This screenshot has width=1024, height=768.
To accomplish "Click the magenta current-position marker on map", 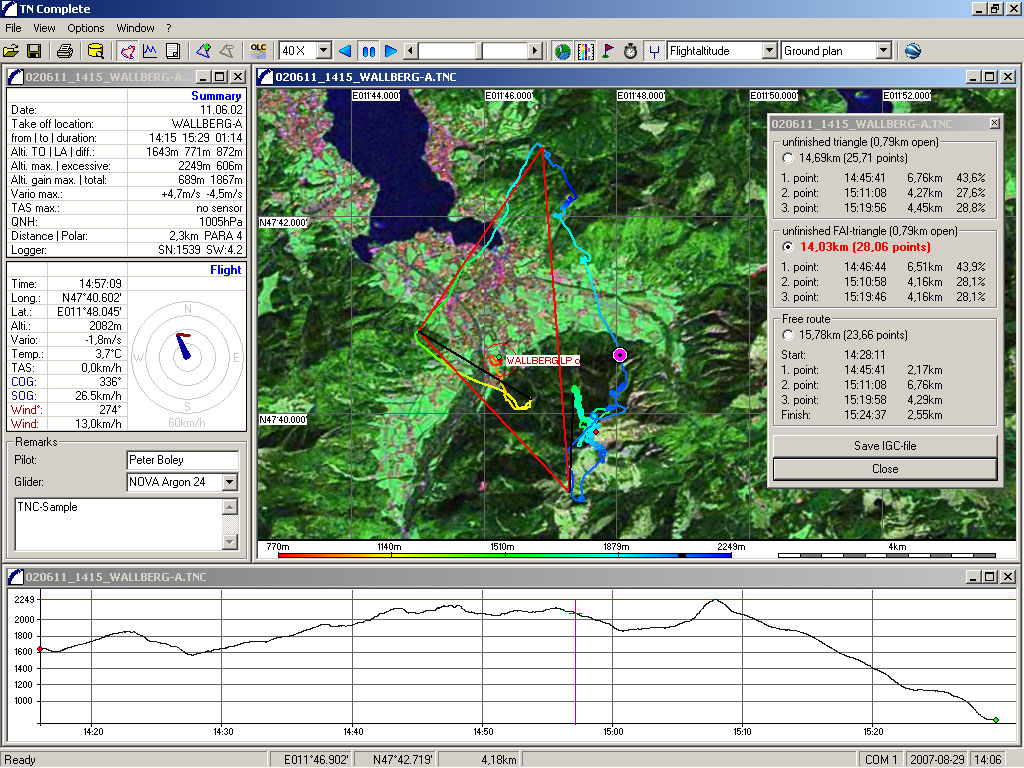I will tap(620, 355).
